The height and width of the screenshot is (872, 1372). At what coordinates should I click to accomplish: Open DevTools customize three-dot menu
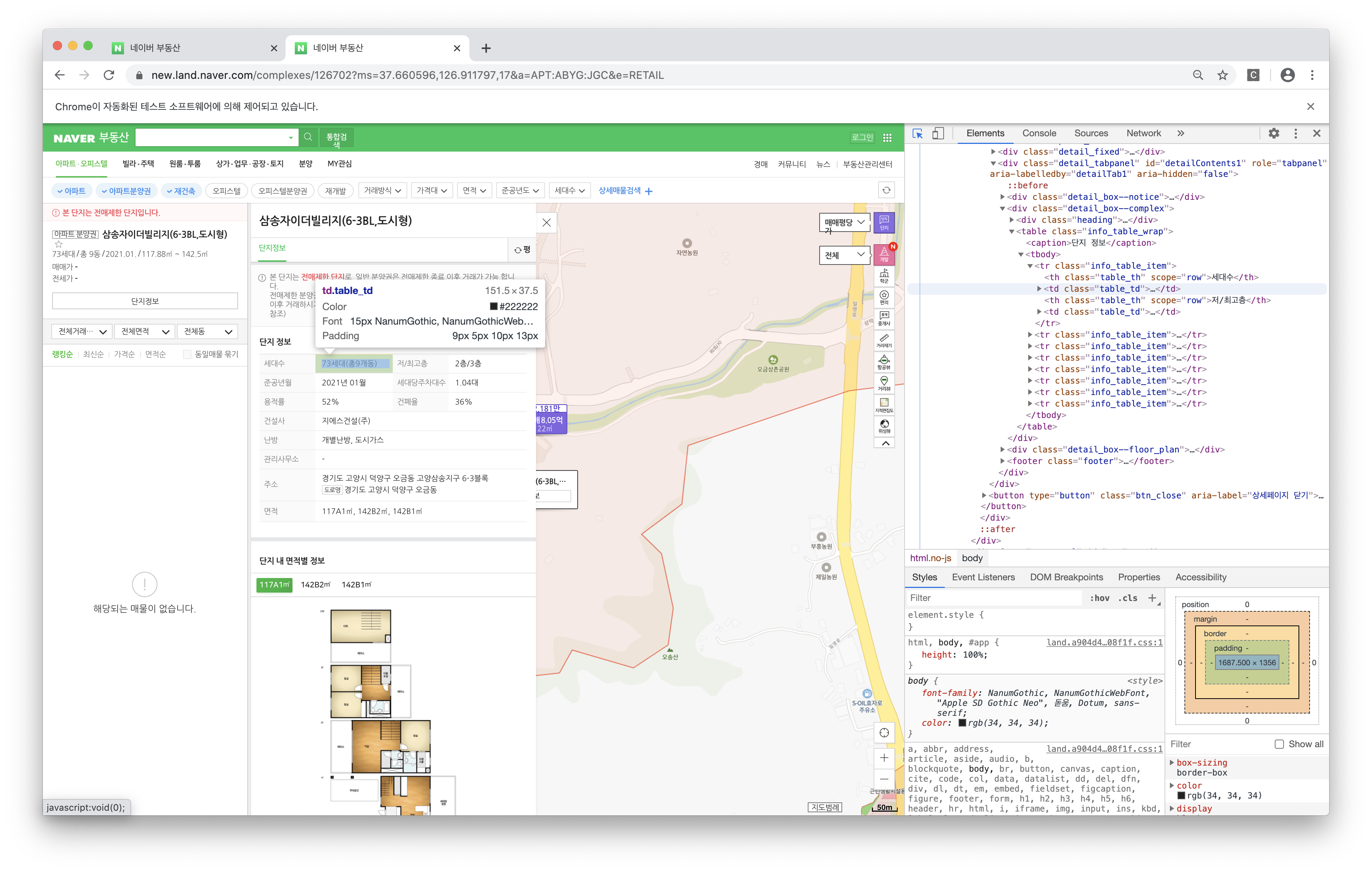point(1296,133)
